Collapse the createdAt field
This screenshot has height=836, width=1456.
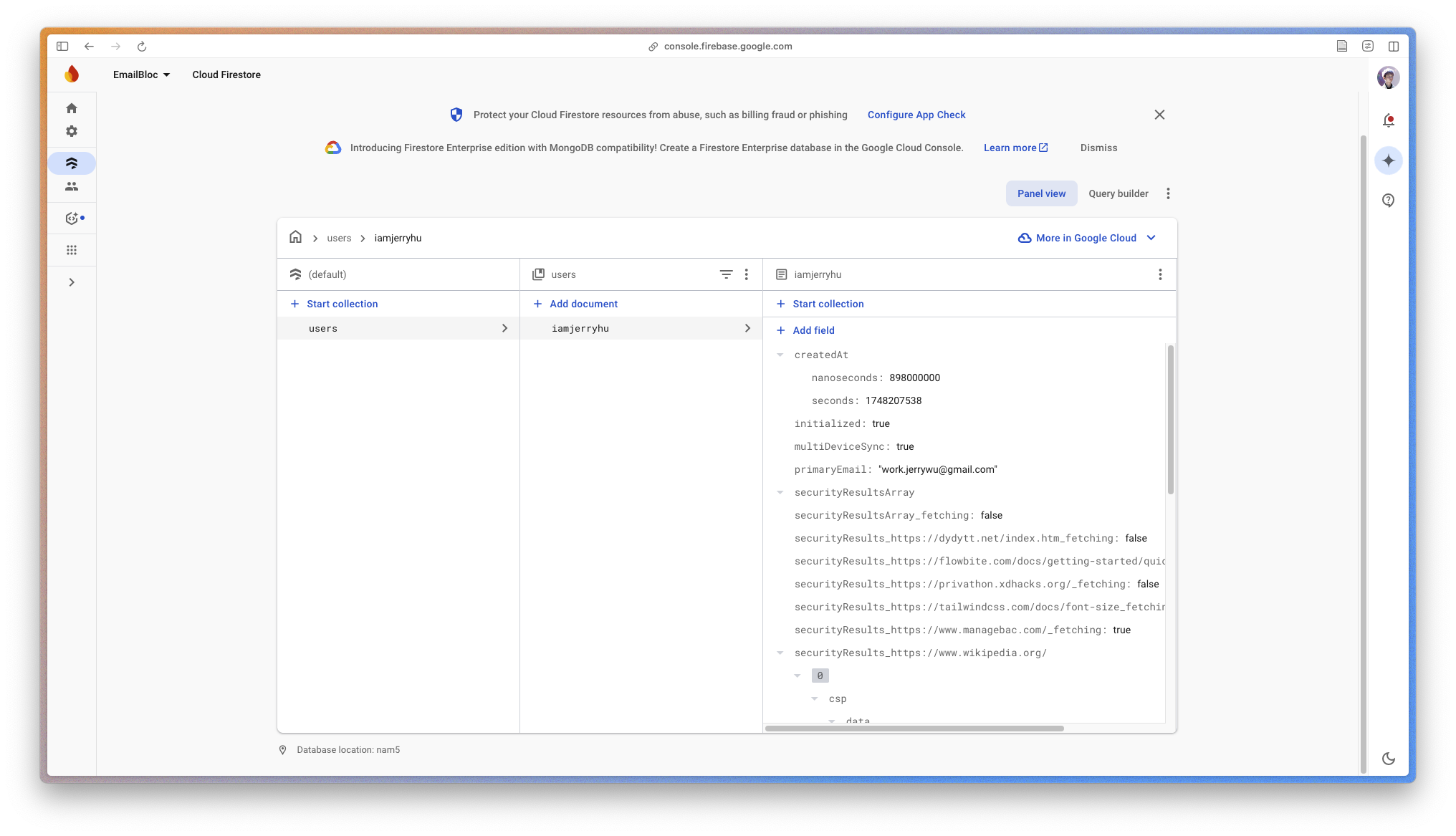(x=780, y=355)
